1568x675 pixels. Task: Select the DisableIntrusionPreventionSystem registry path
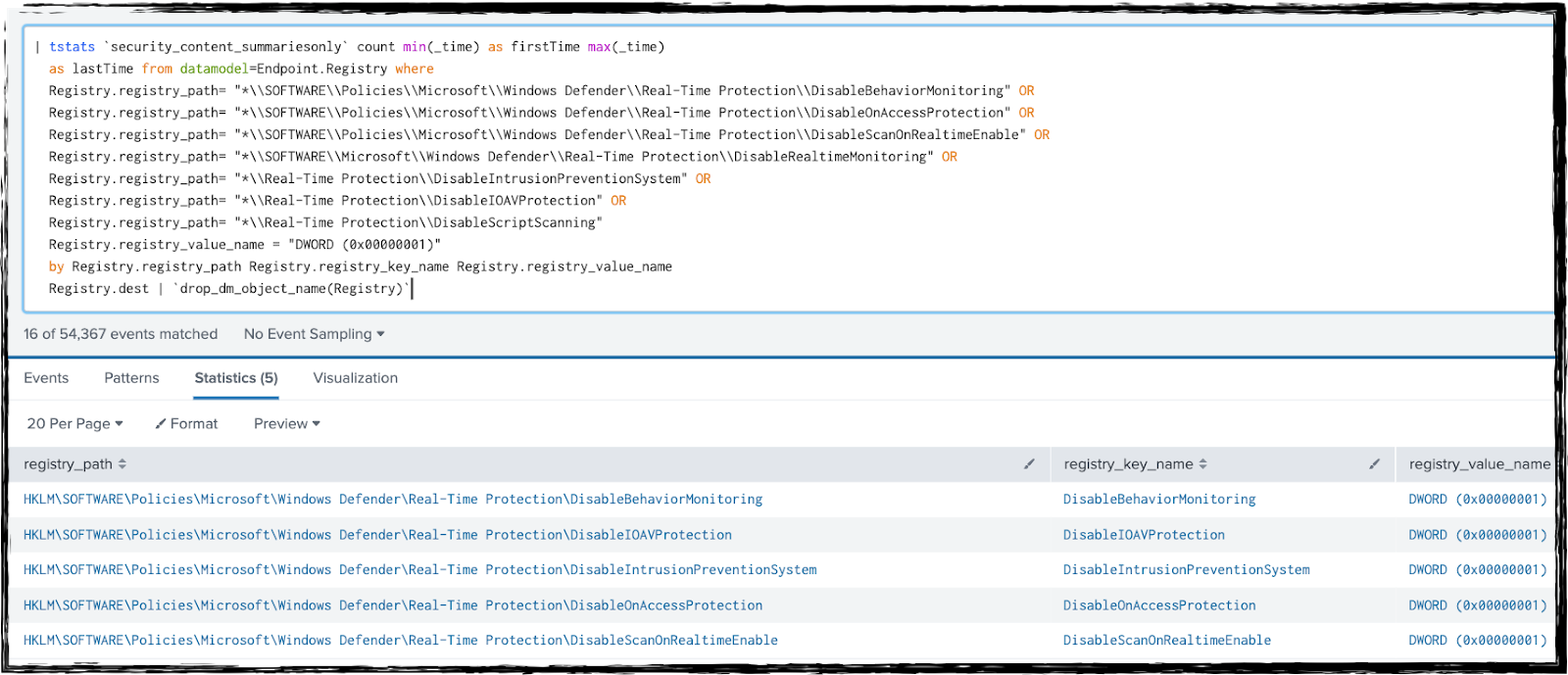click(419, 570)
